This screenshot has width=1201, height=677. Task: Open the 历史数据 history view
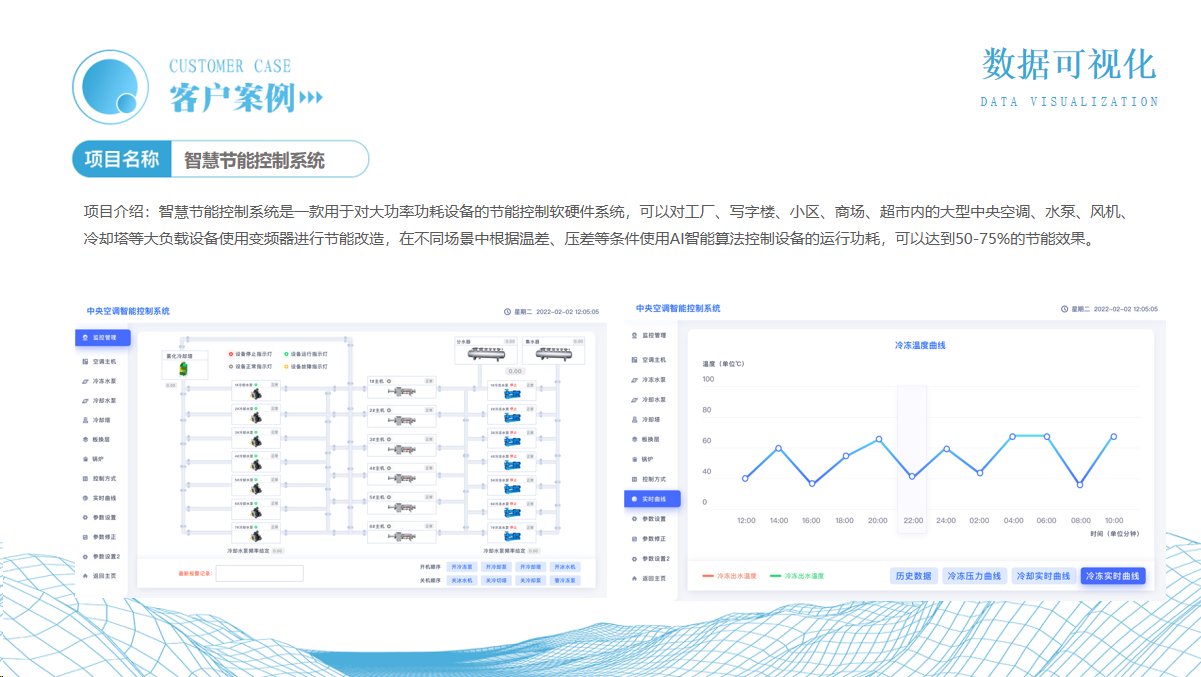(x=913, y=576)
